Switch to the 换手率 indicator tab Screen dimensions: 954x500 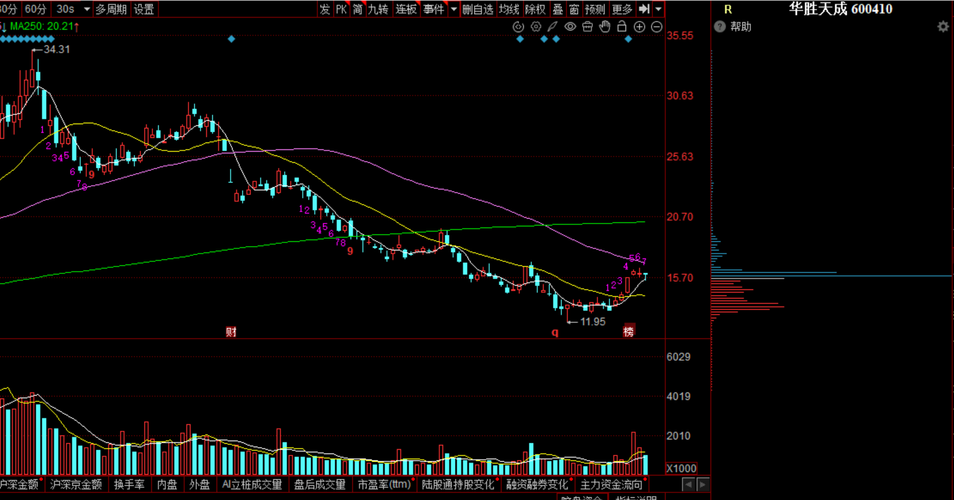coord(130,484)
